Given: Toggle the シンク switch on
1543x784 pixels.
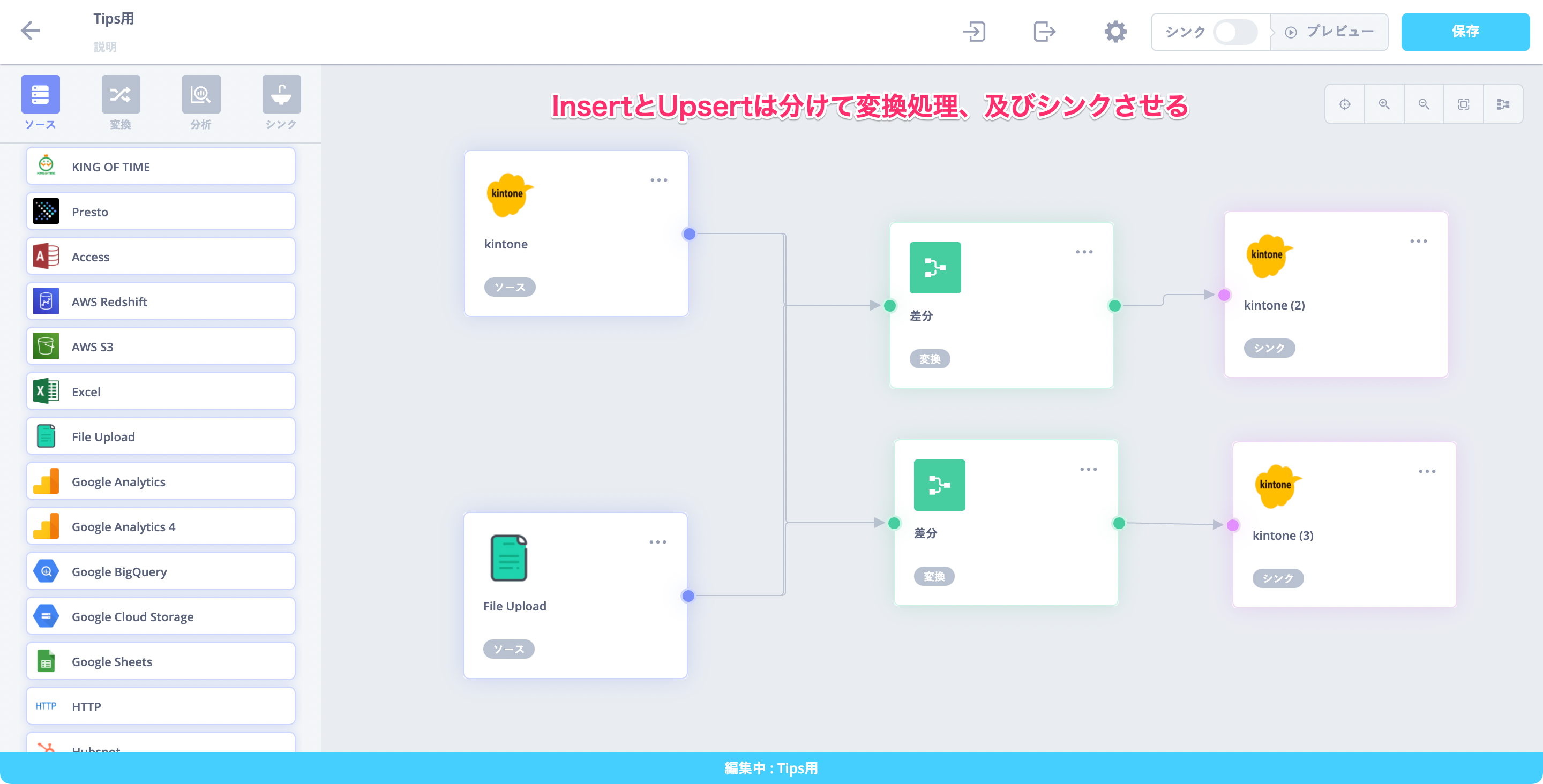Looking at the screenshot, I should (1234, 32).
